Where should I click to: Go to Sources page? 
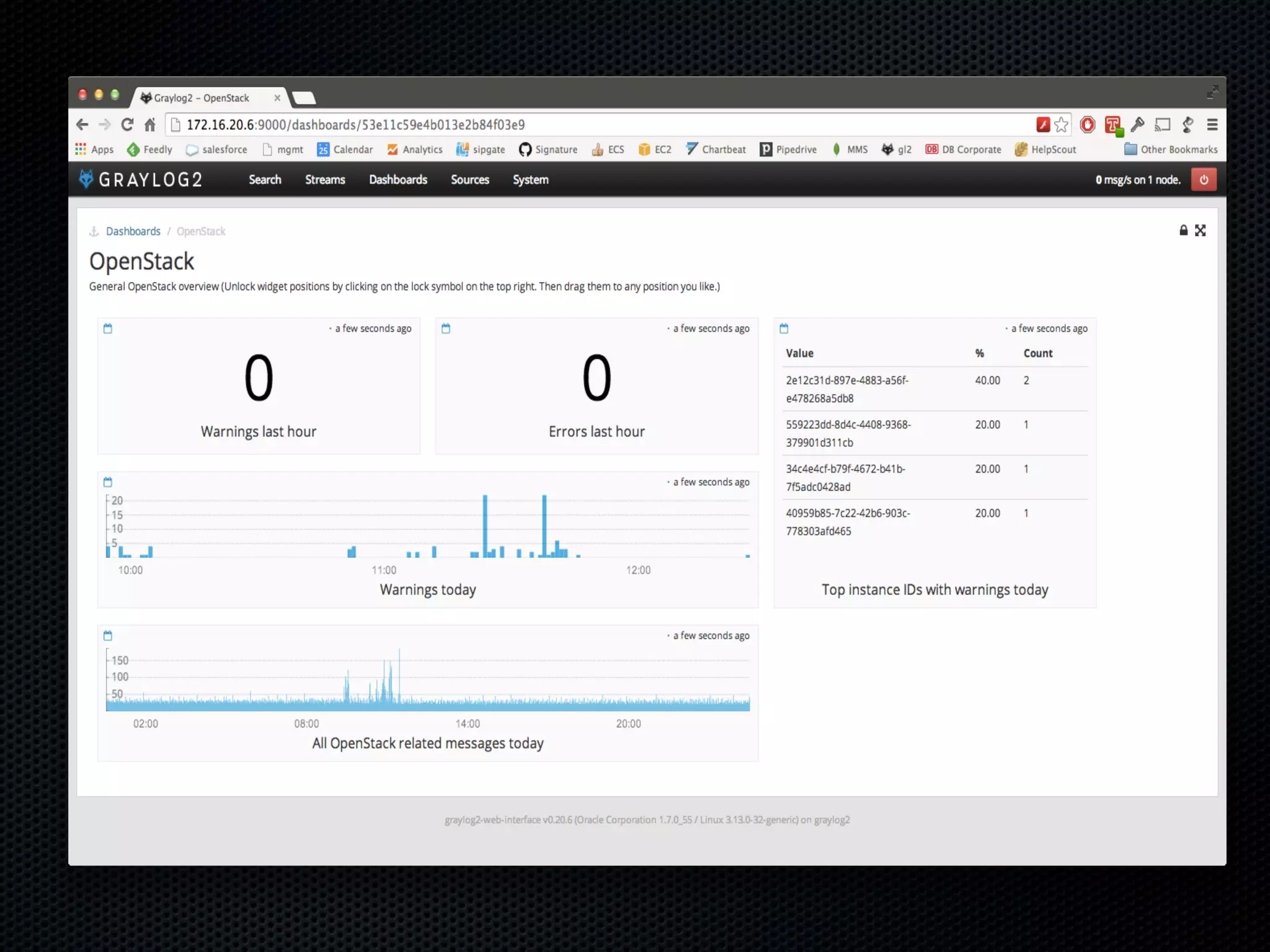(469, 180)
